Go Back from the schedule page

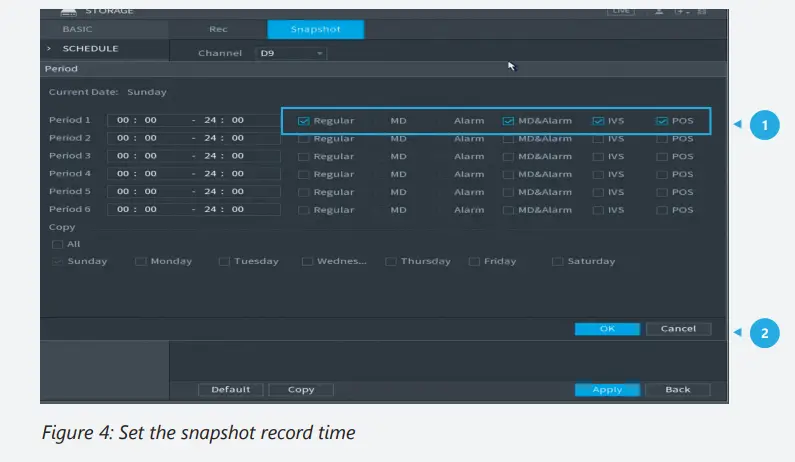click(x=678, y=389)
